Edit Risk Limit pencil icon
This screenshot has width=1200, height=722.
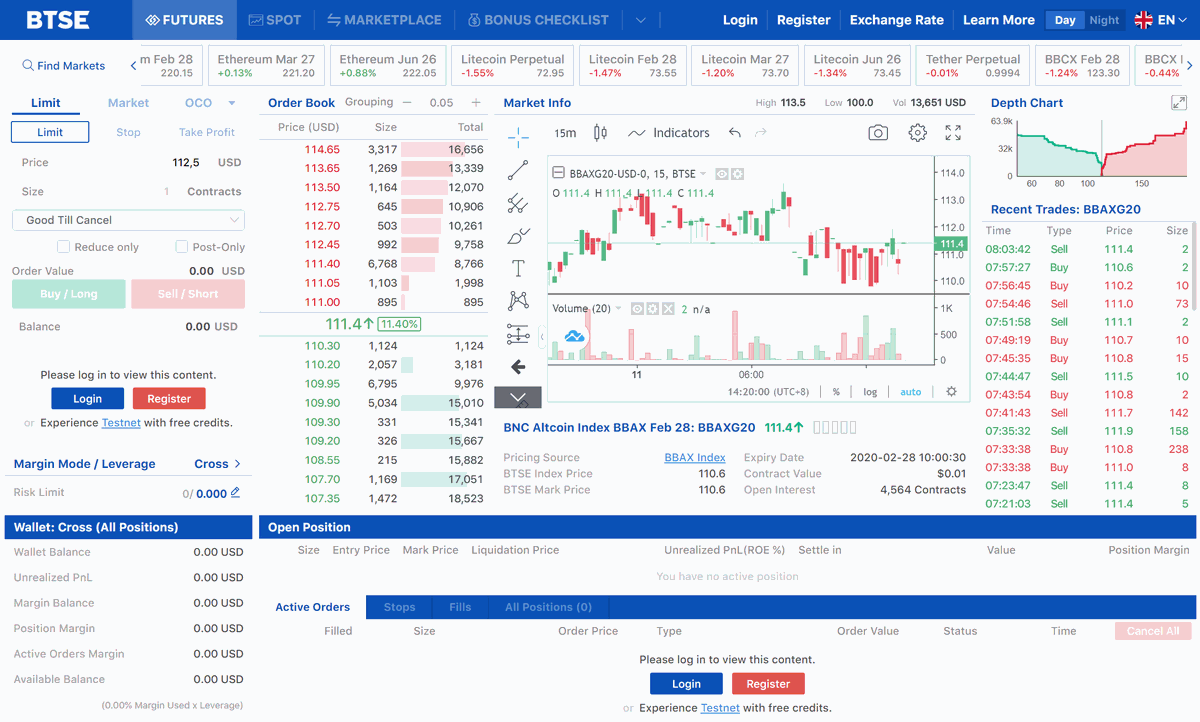(x=235, y=493)
